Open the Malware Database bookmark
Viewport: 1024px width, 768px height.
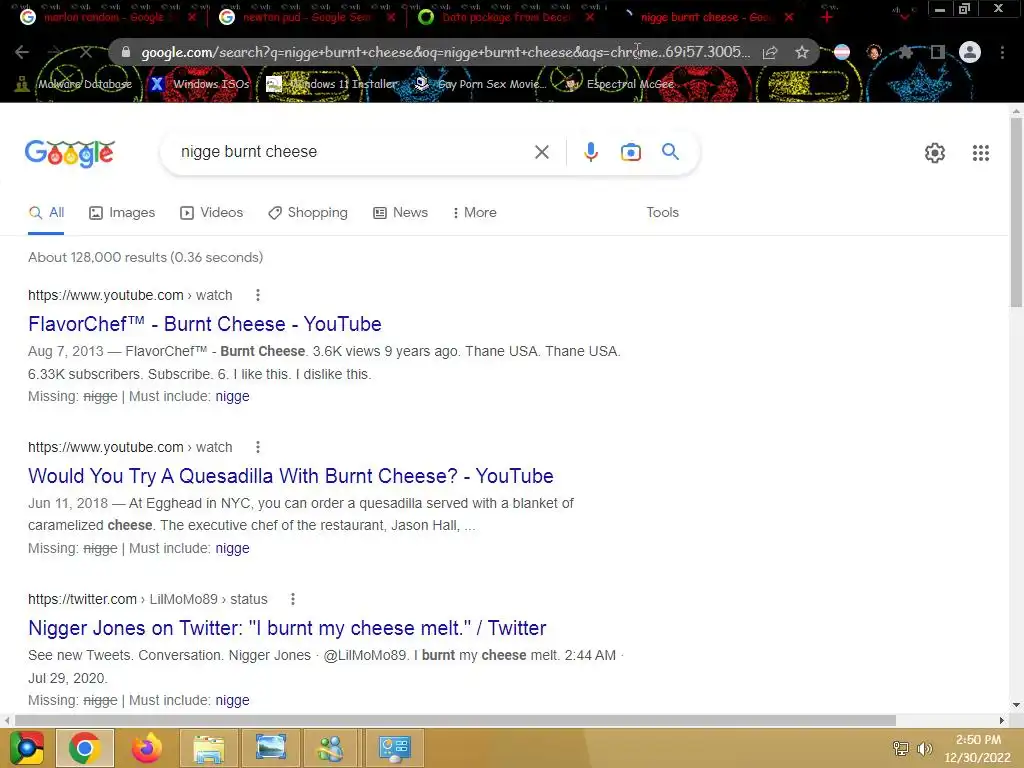pyautogui.click(x=74, y=84)
